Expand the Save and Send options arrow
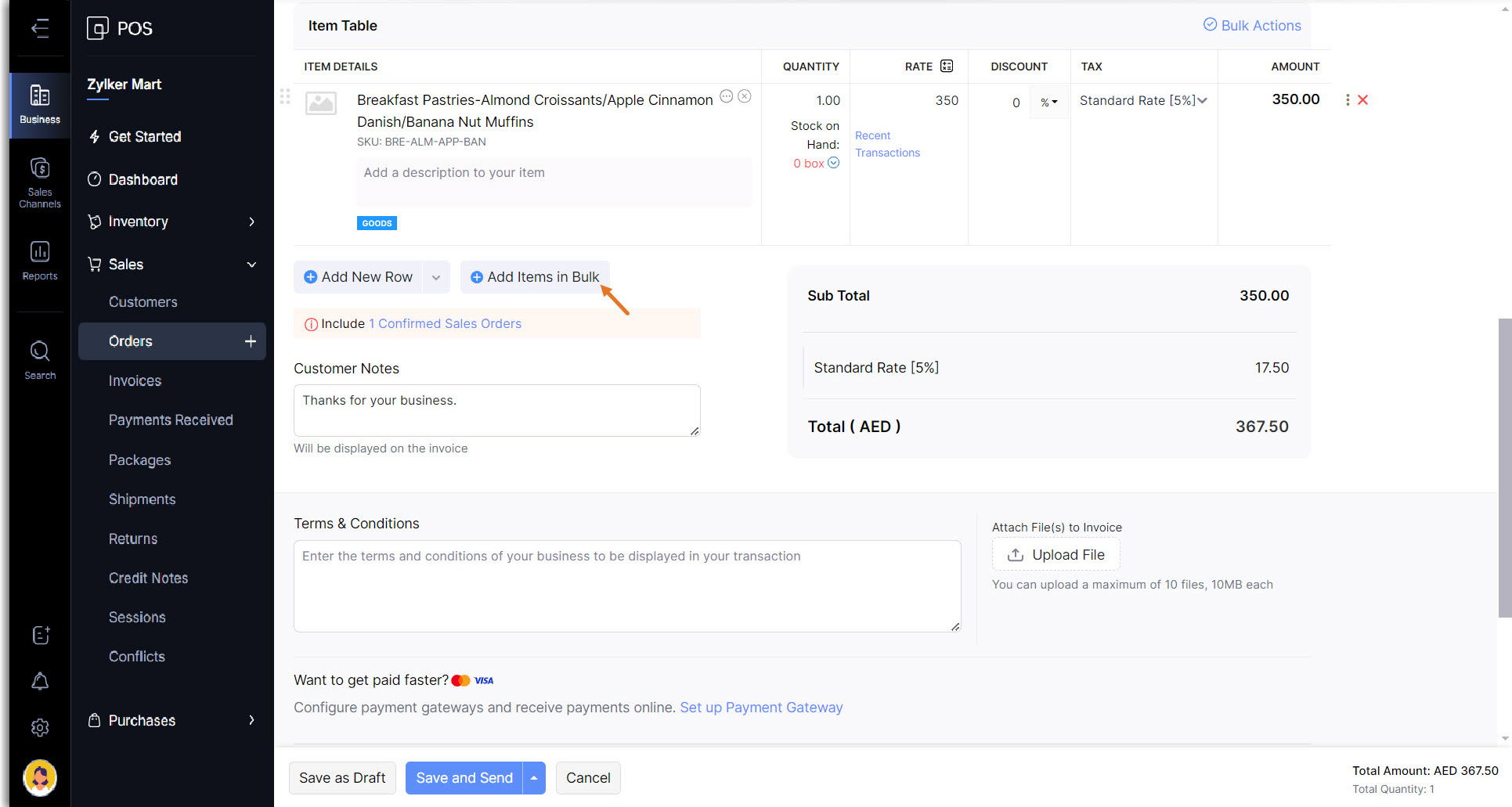The height and width of the screenshot is (807, 1512). pyautogui.click(x=534, y=778)
